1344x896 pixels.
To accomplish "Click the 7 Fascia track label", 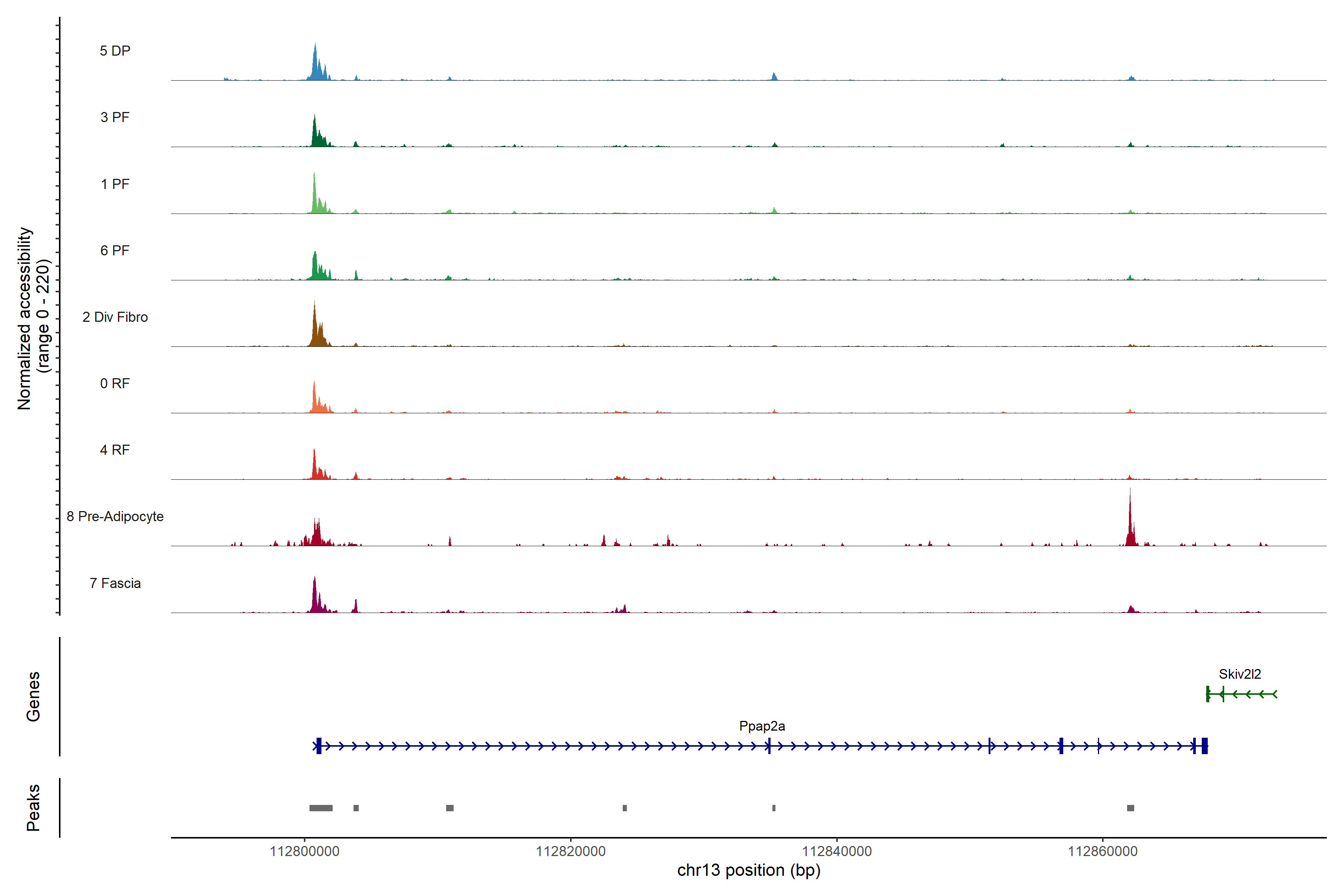I will coord(115,584).
